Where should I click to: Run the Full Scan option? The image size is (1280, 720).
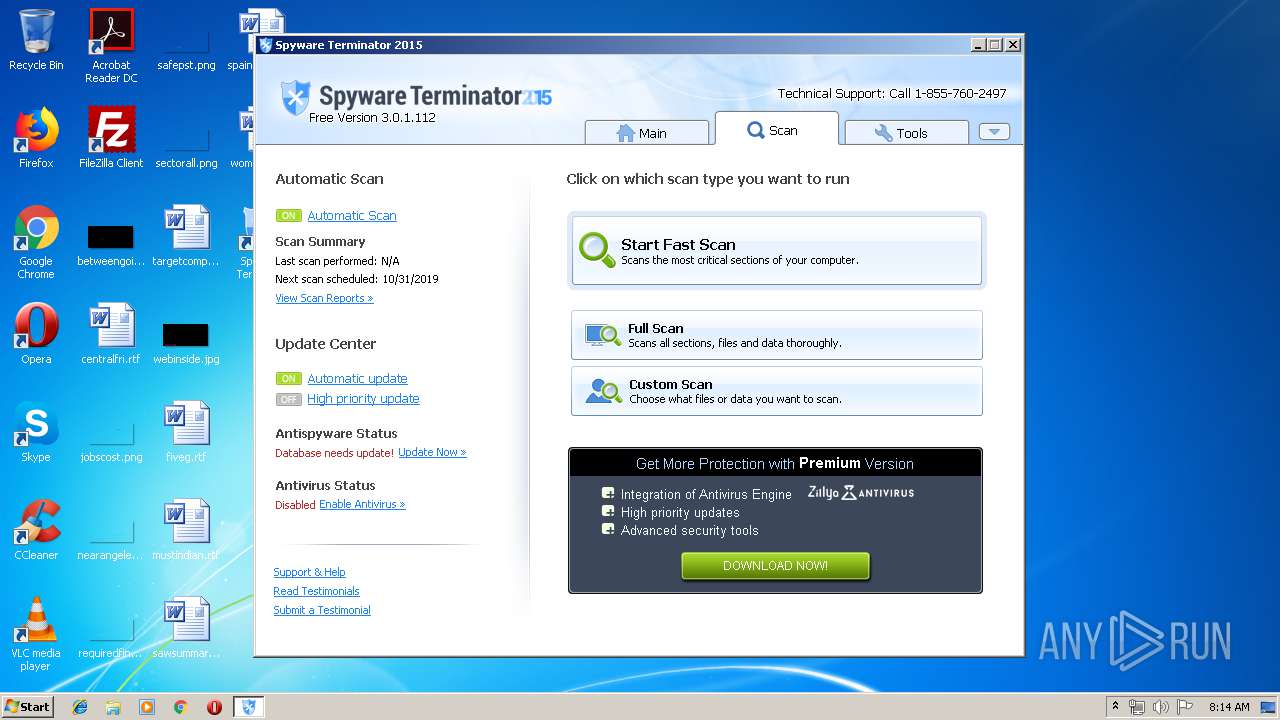tap(777, 335)
